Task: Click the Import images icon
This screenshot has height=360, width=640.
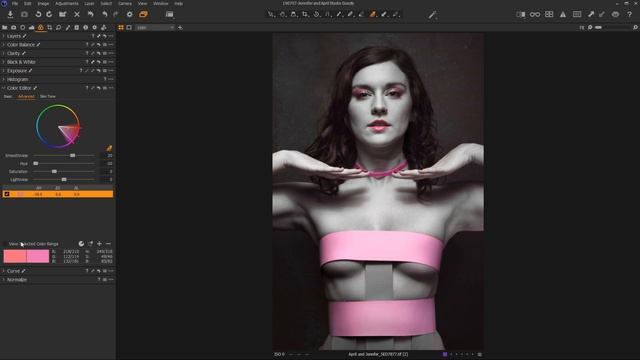Action: pyautogui.click(x=10, y=14)
